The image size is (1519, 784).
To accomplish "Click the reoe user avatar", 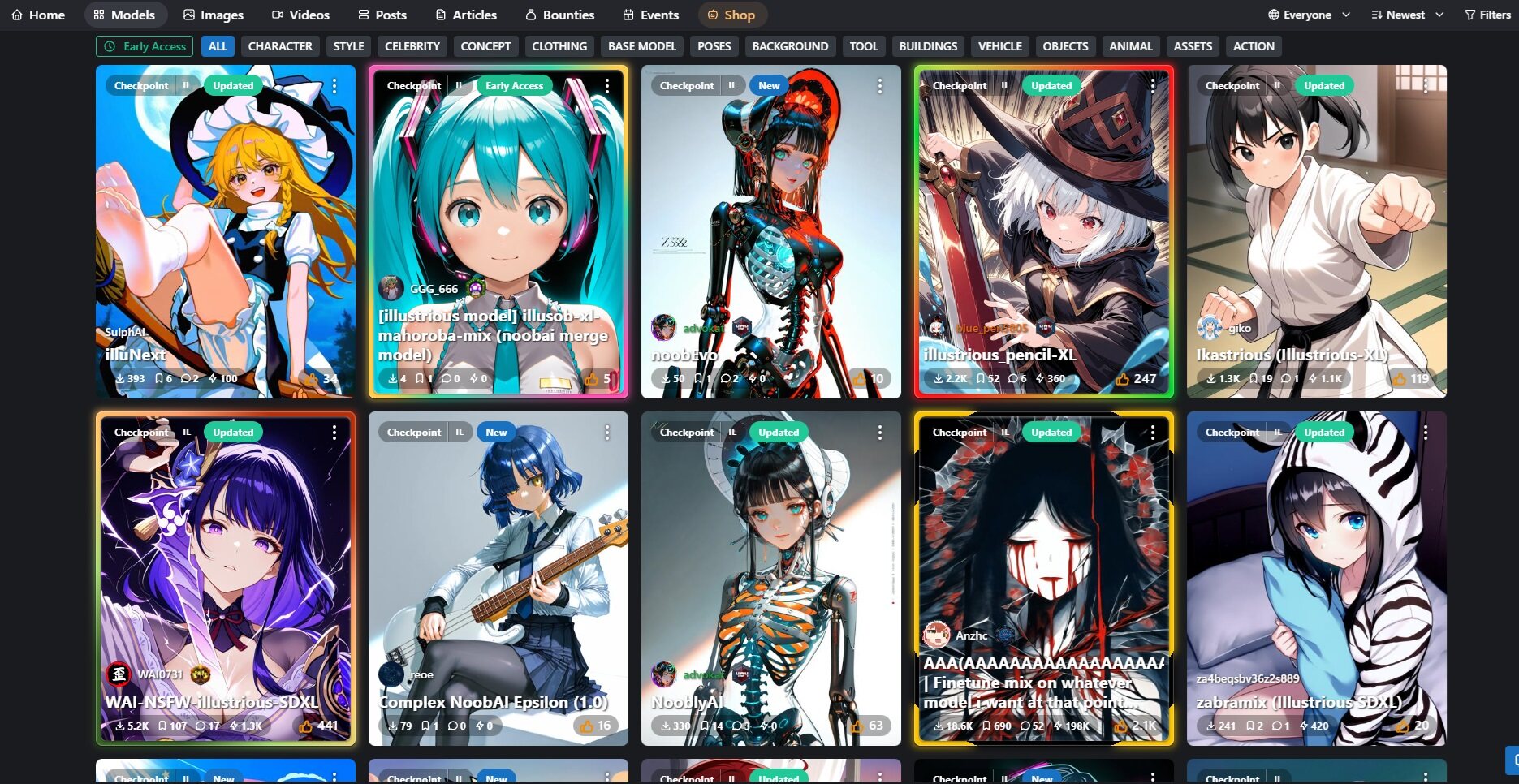I will pos(391,674).
